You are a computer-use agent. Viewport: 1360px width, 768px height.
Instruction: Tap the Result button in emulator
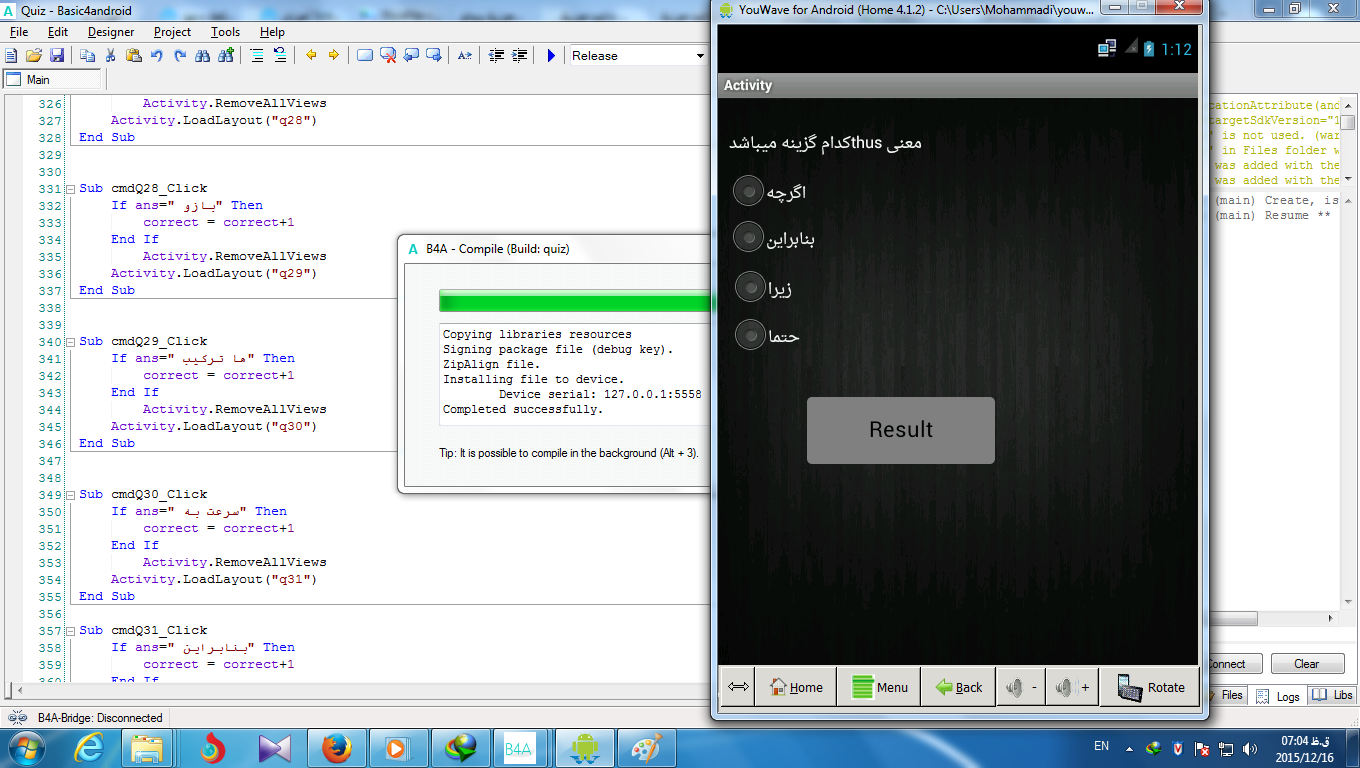click(900, 430)
